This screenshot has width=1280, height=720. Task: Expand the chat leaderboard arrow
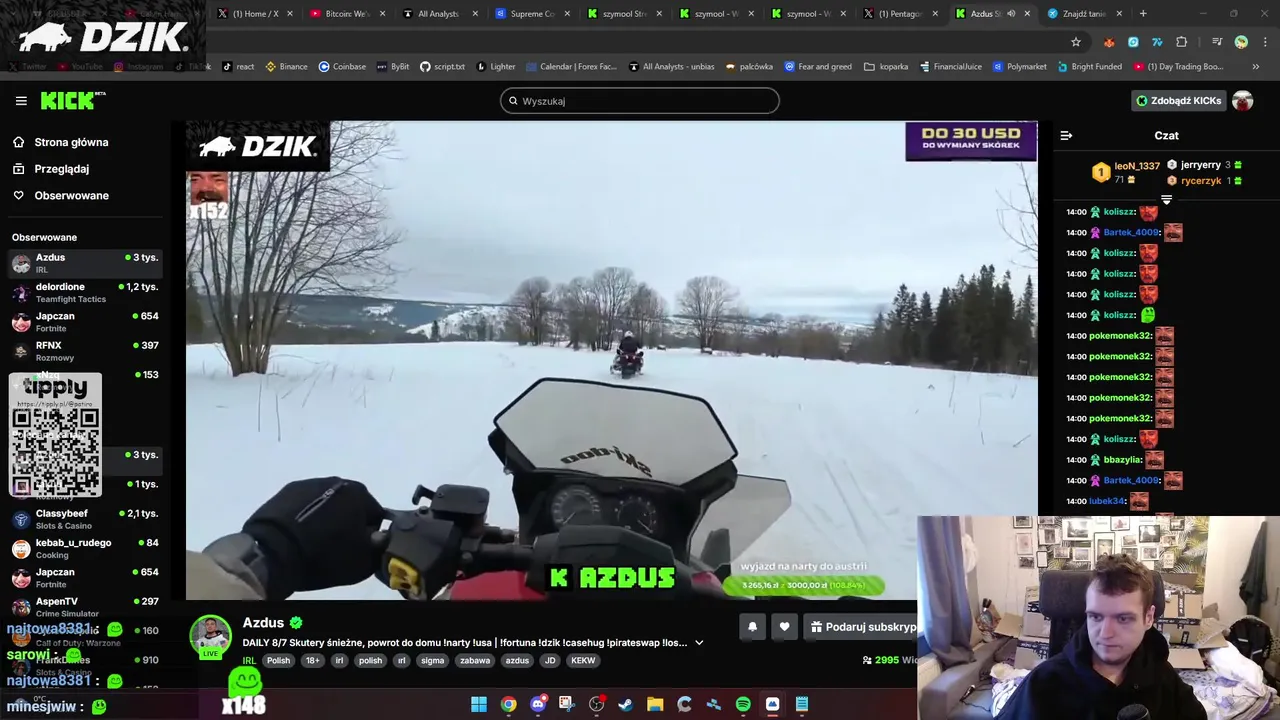coord(1166,200)
